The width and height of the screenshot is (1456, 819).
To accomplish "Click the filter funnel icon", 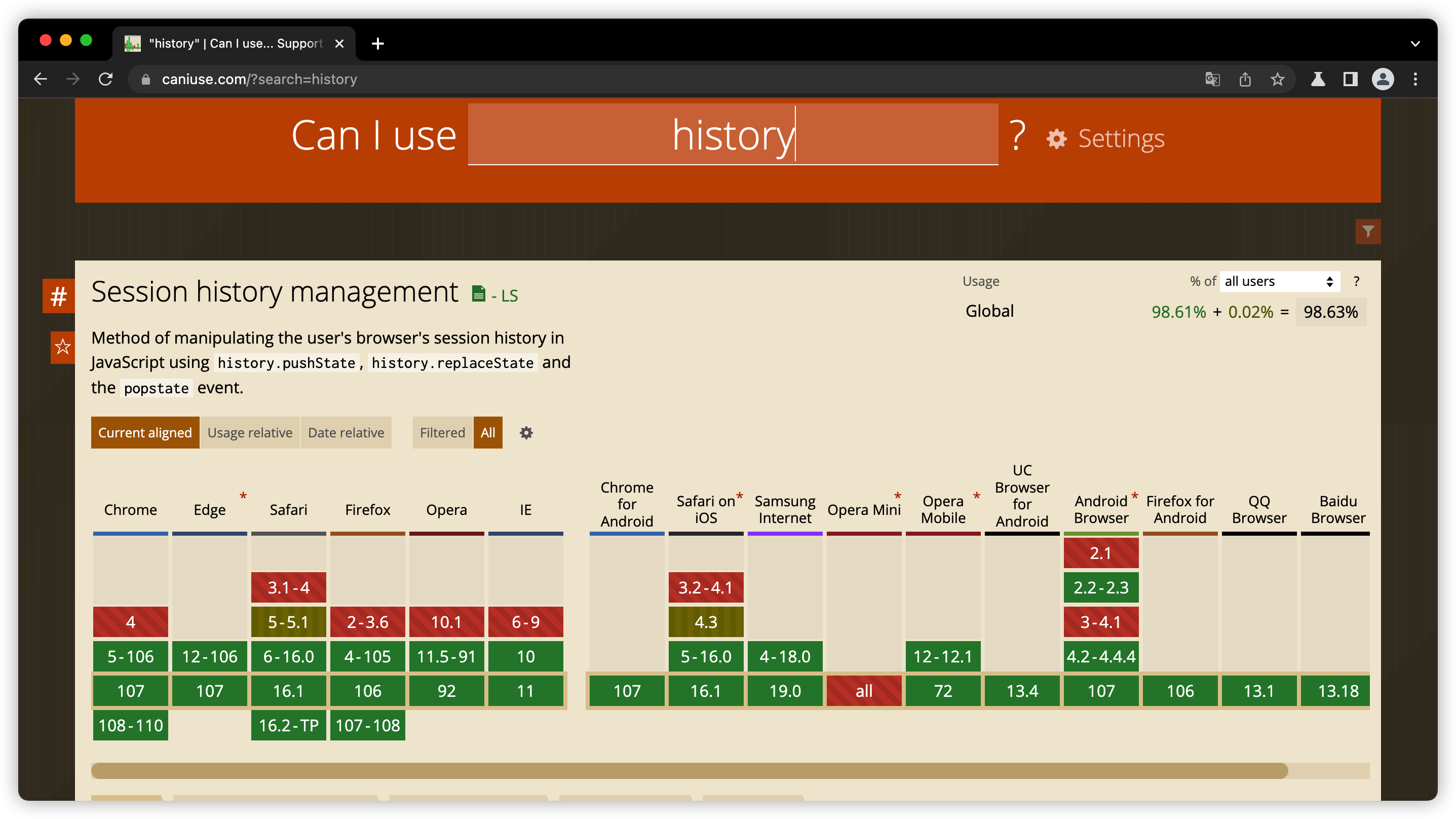I will 1367,232.
